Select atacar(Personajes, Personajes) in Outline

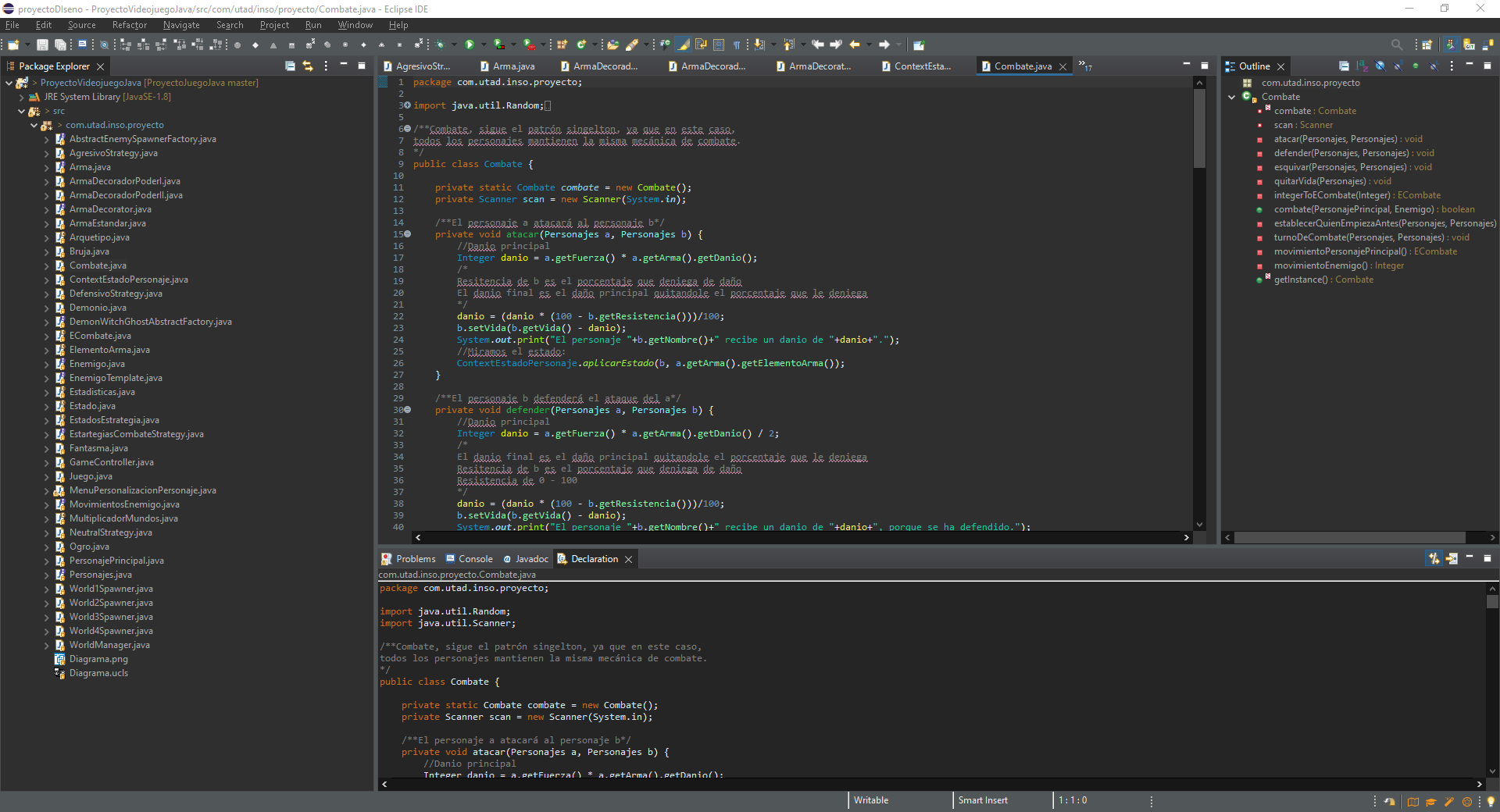point(1348,139)
